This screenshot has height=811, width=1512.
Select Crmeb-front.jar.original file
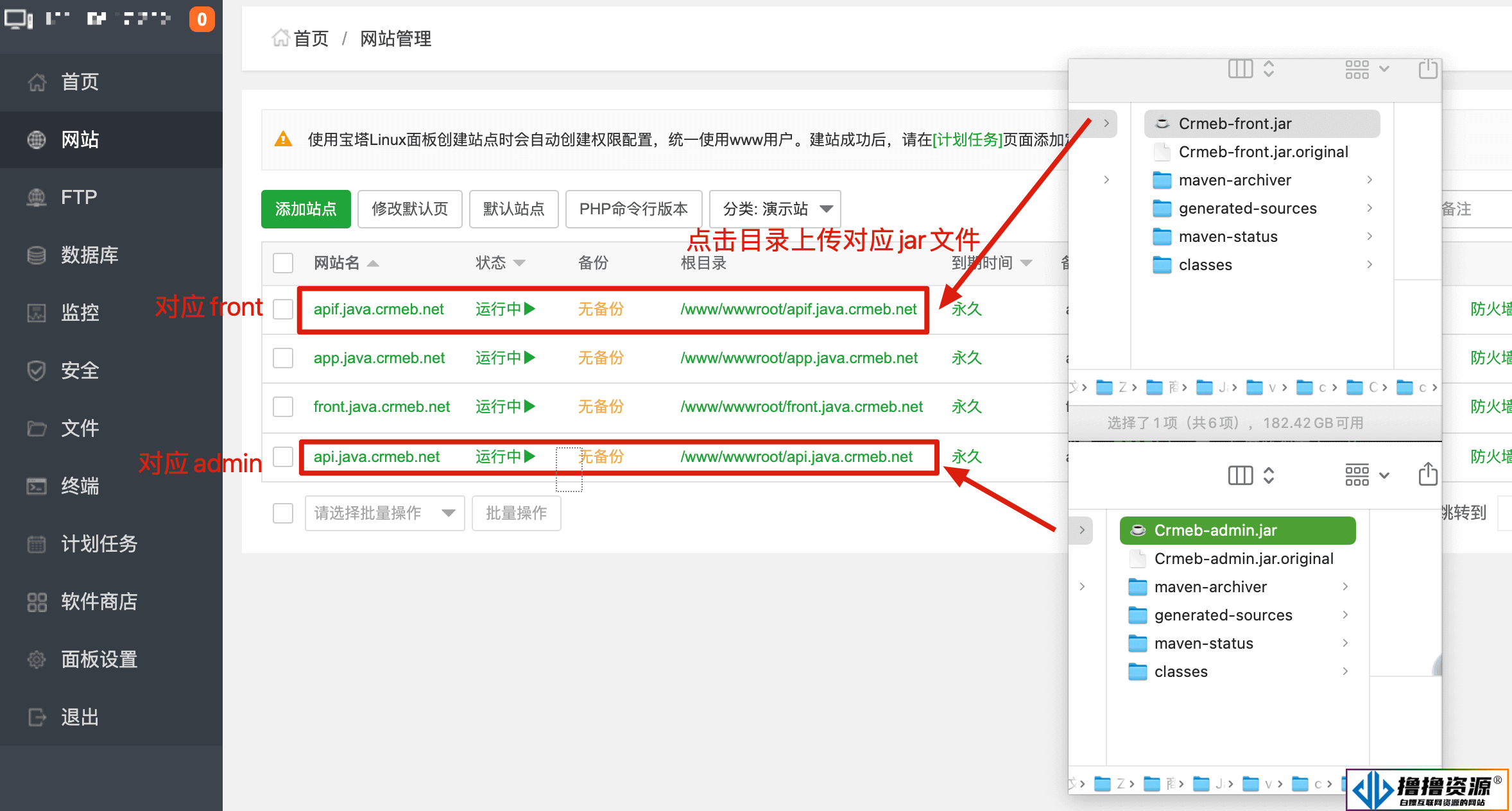click(1262, 152)
